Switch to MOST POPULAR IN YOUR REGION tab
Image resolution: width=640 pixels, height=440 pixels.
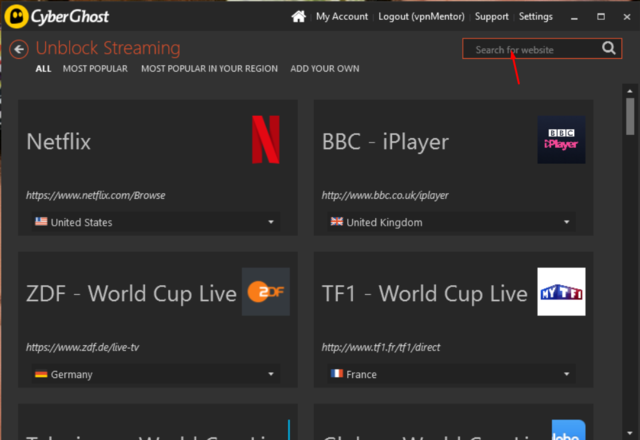[x=209, y=69]
